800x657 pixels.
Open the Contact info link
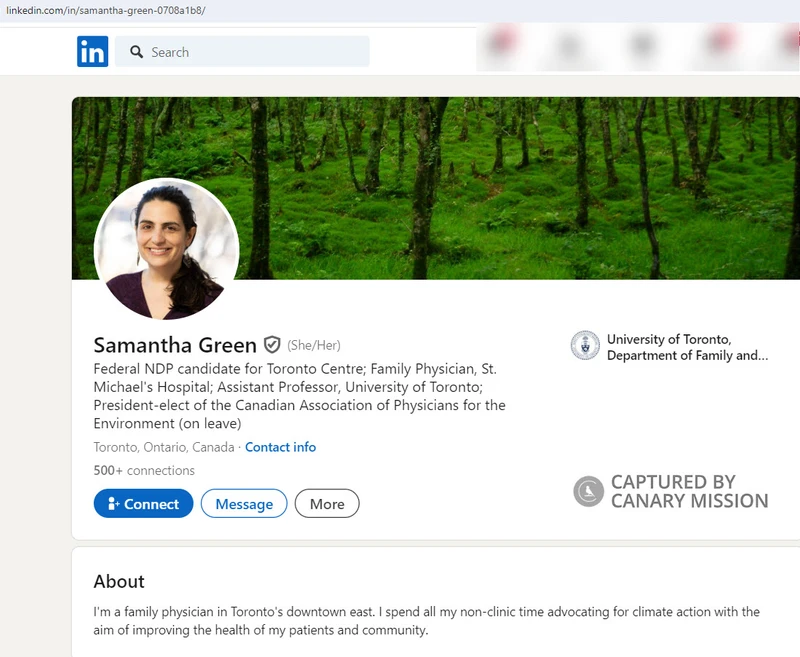(280, 447)
